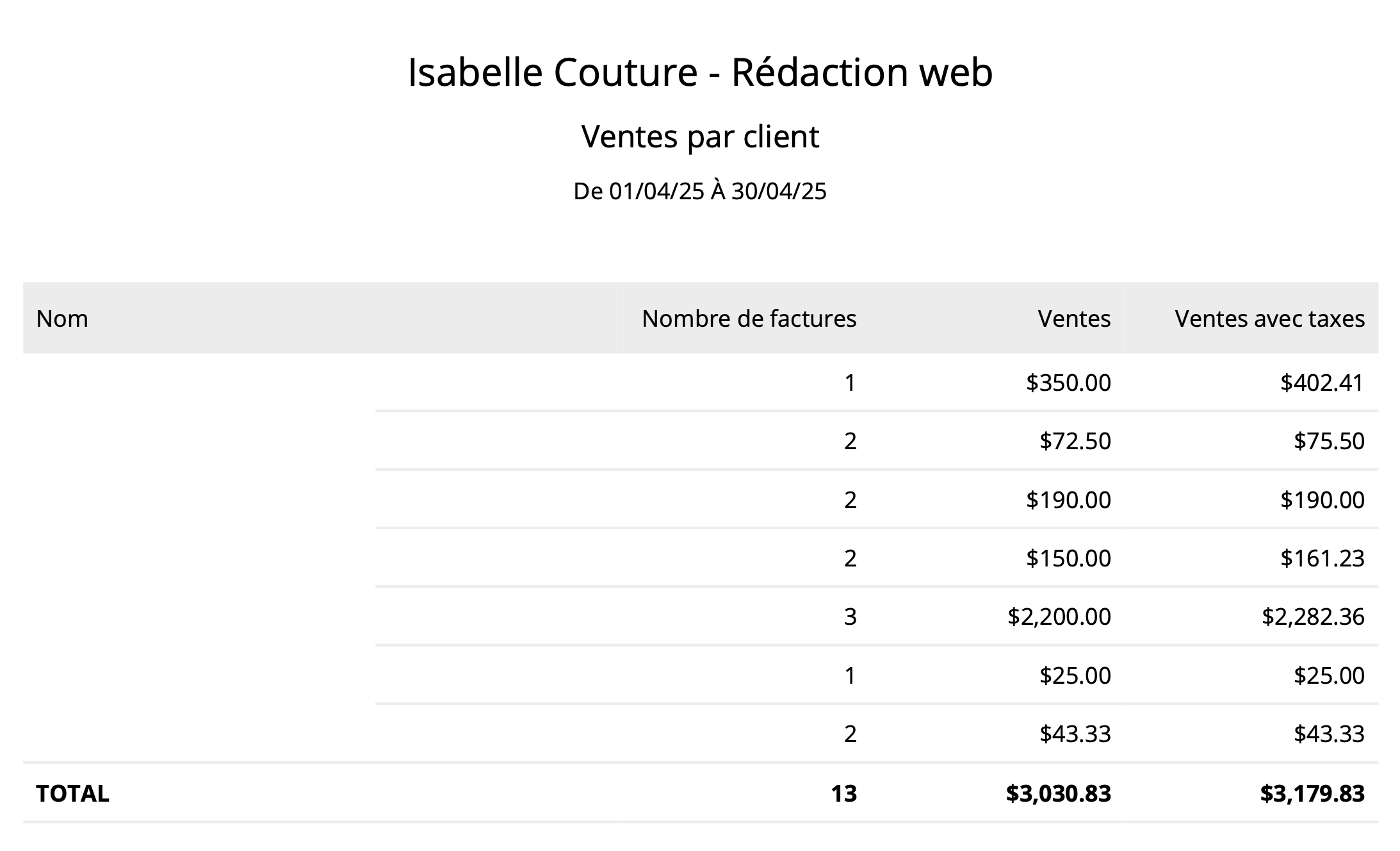Select the $2,282.36 amount with taxes

pos(1313,616)
